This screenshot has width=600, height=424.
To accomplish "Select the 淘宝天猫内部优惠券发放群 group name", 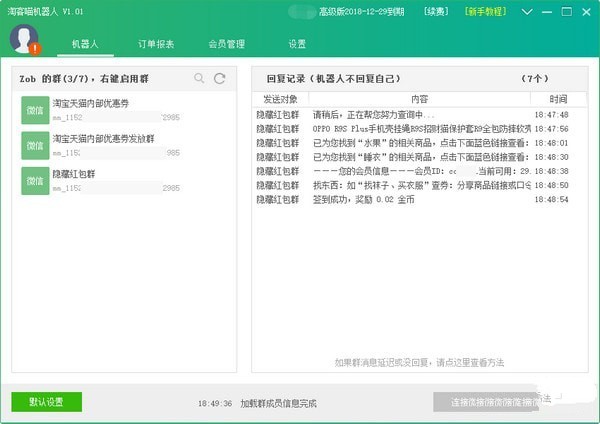I will tap(103, 139).
